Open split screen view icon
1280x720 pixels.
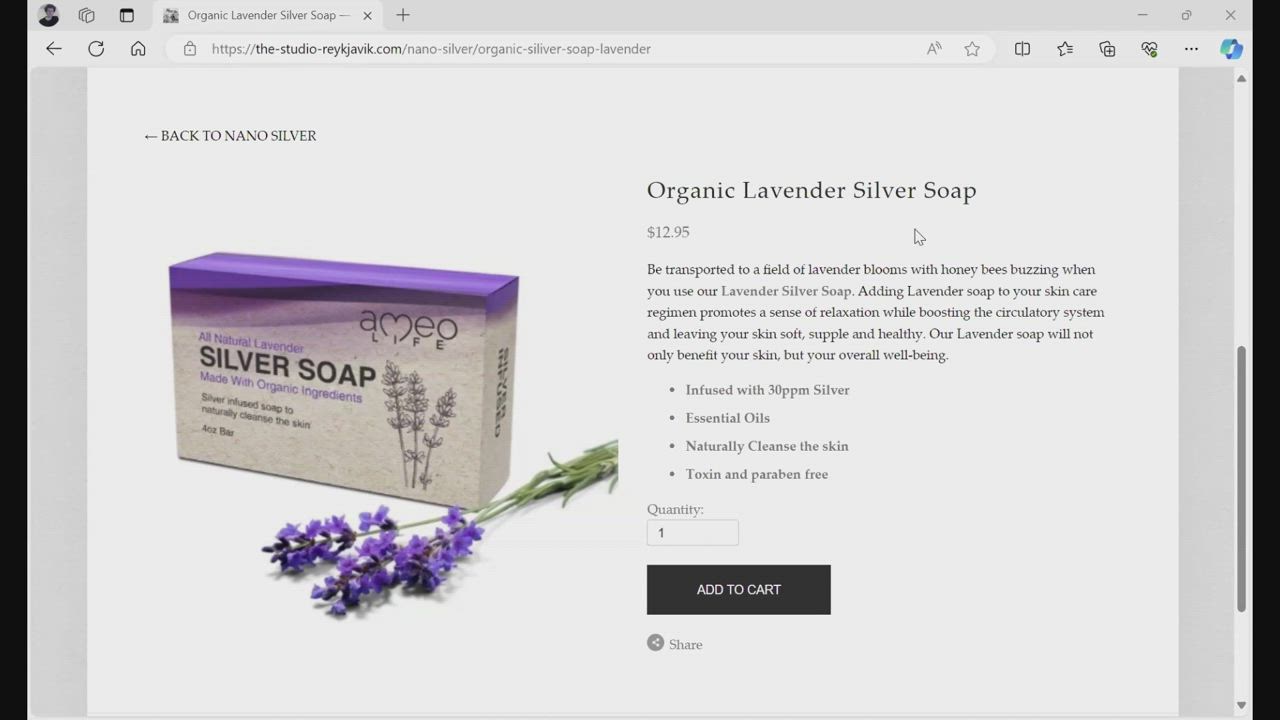pos(1022,48)
